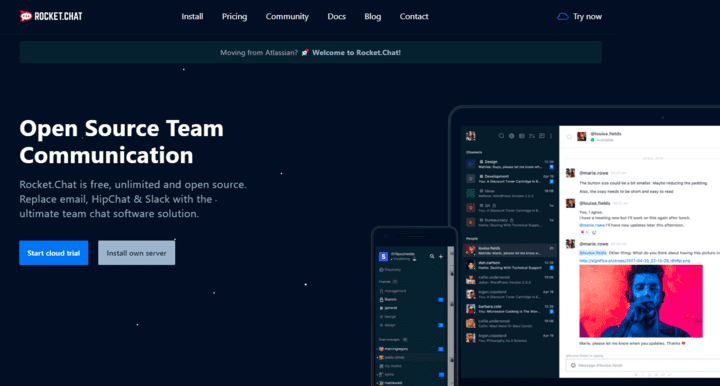
Task: Click the Start cloud trial button
Action: (x=54, y=253)
